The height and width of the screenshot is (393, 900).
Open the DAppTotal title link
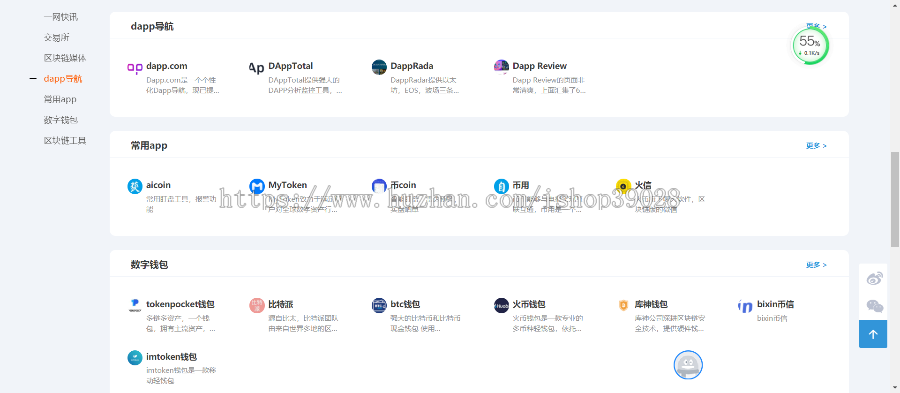tap(290, 66)
